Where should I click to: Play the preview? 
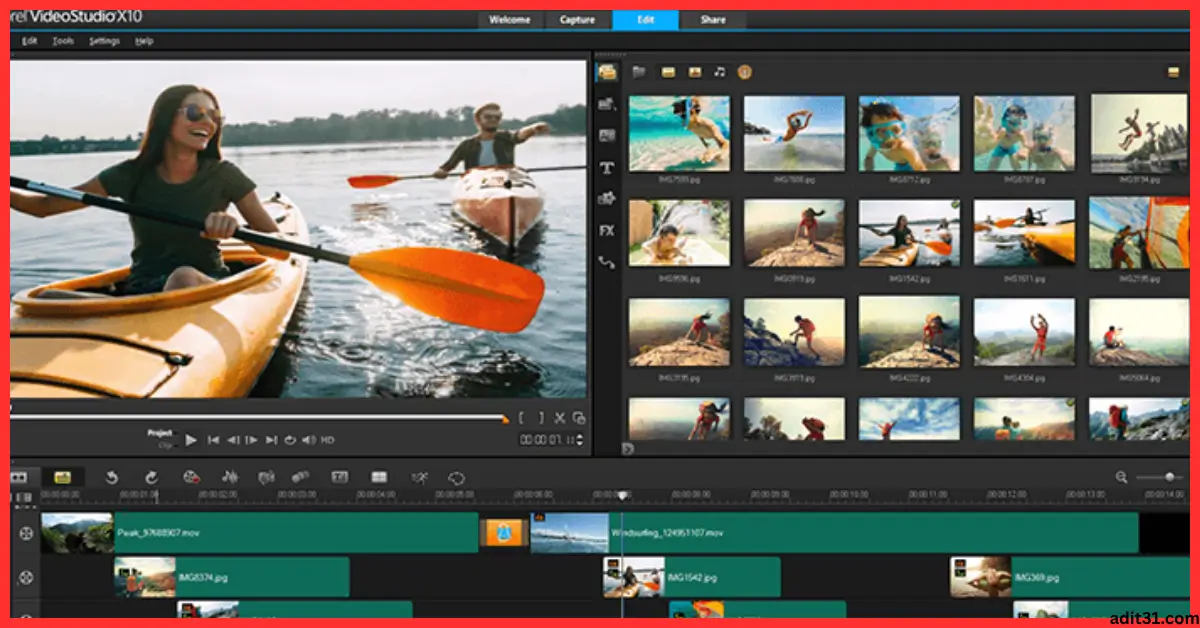191,440
